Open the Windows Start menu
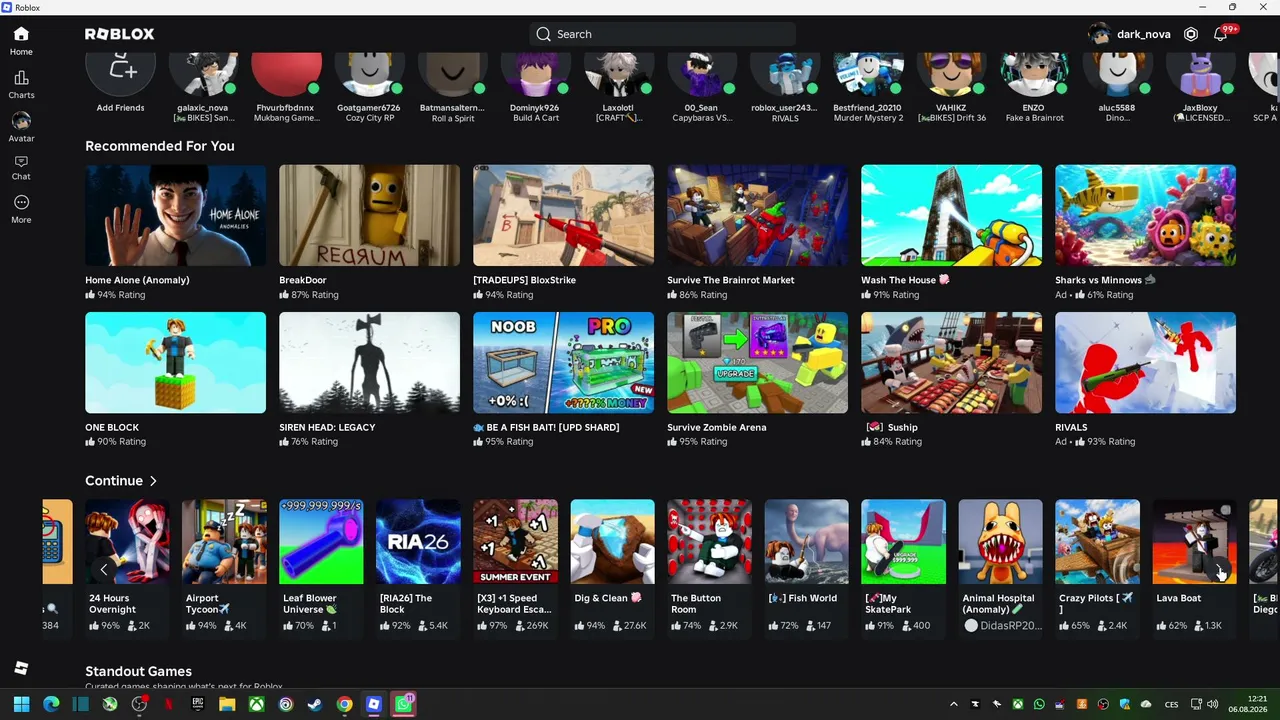 [21, 704]
